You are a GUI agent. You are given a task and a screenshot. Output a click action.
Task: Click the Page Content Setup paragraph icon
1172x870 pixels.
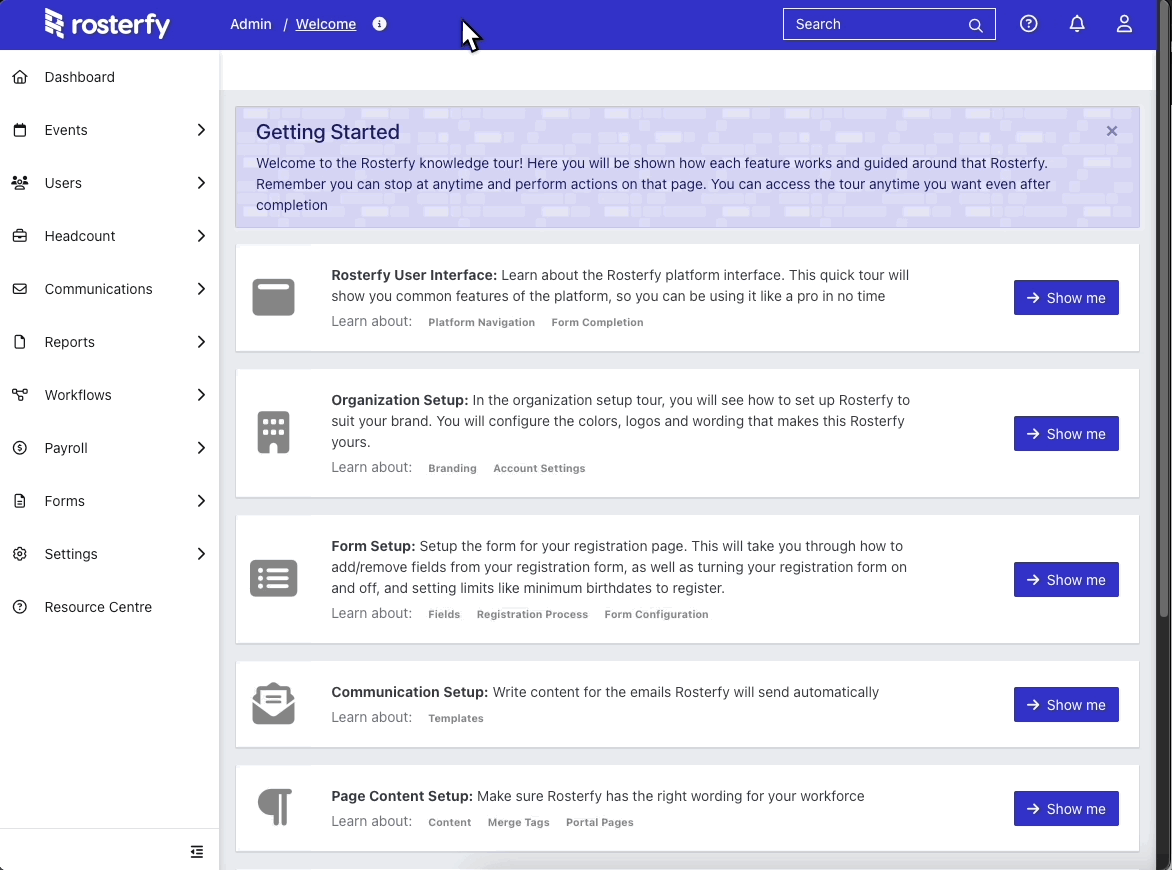point(275,807)
